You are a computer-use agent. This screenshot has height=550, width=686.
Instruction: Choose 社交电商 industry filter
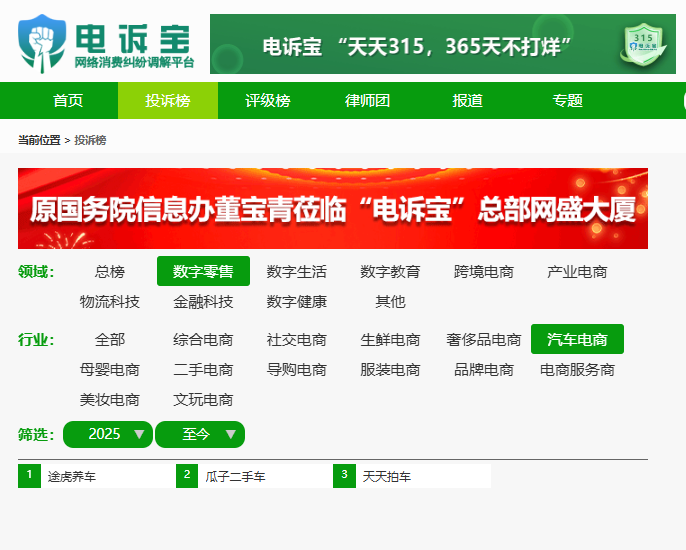pyautogui.click(x=297, y=339)
